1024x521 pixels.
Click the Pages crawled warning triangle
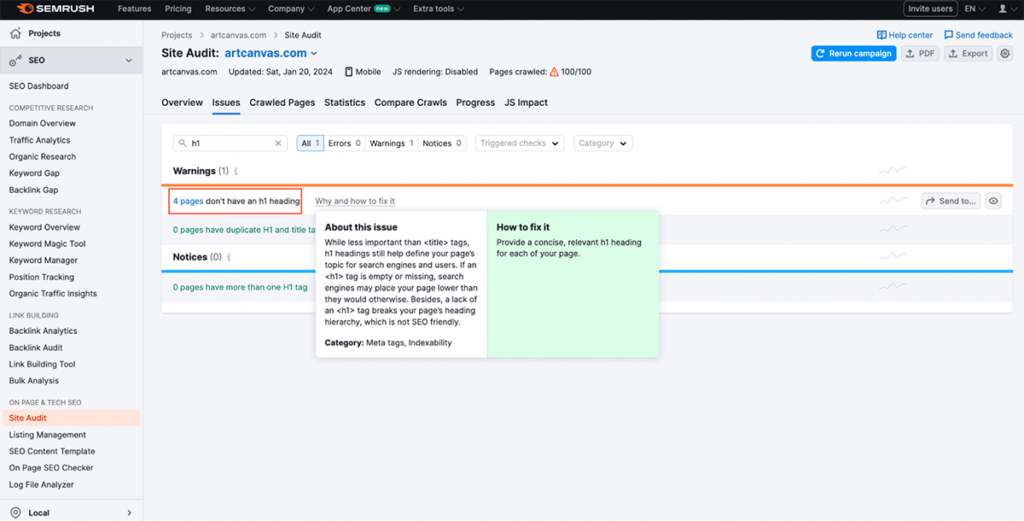pyautogui.click(x=554, y=72)
